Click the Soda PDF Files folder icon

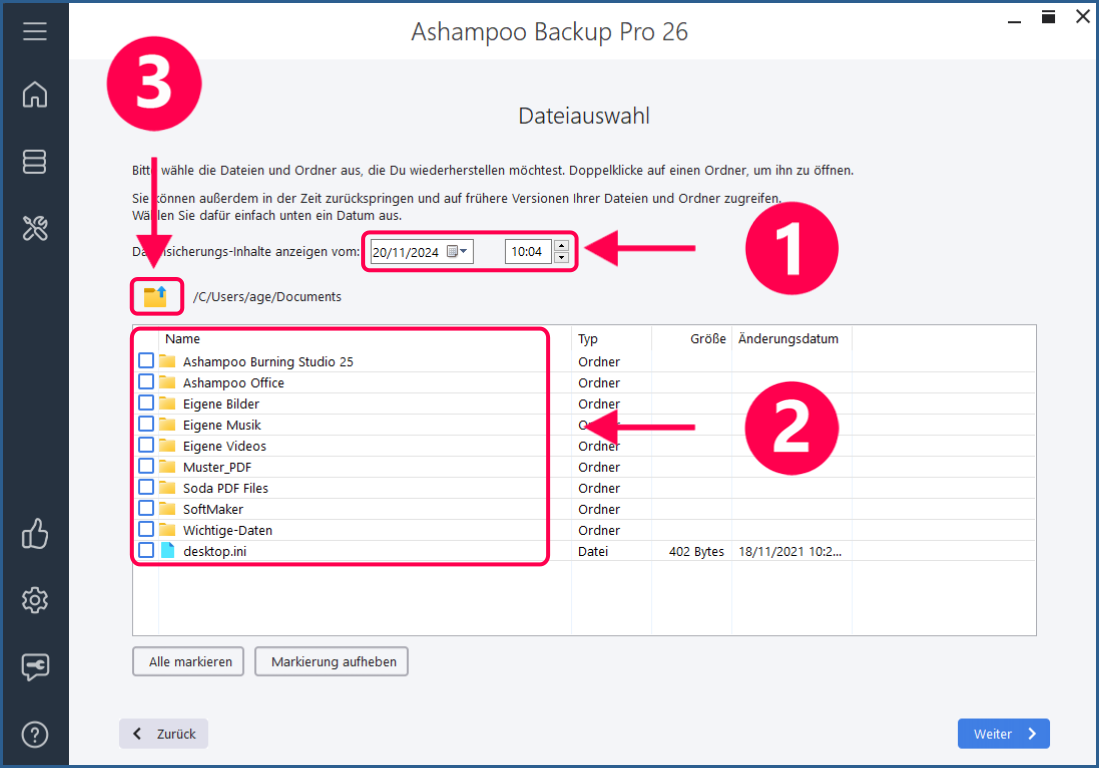coord(167,487)
